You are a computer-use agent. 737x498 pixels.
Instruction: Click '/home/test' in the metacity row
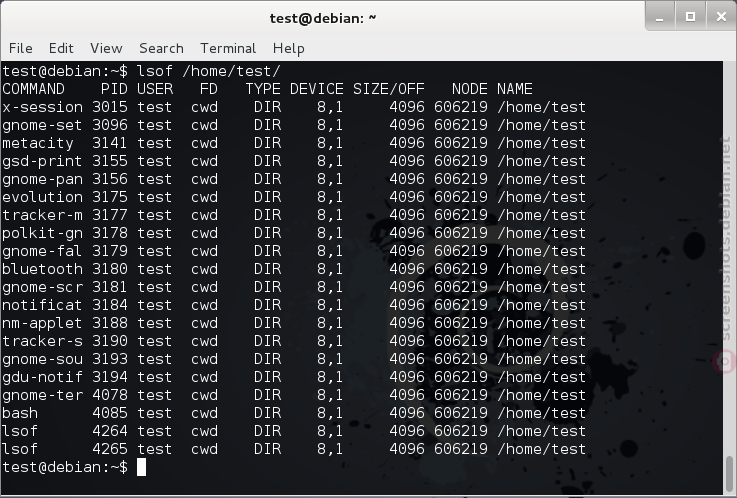click(541, 143)
